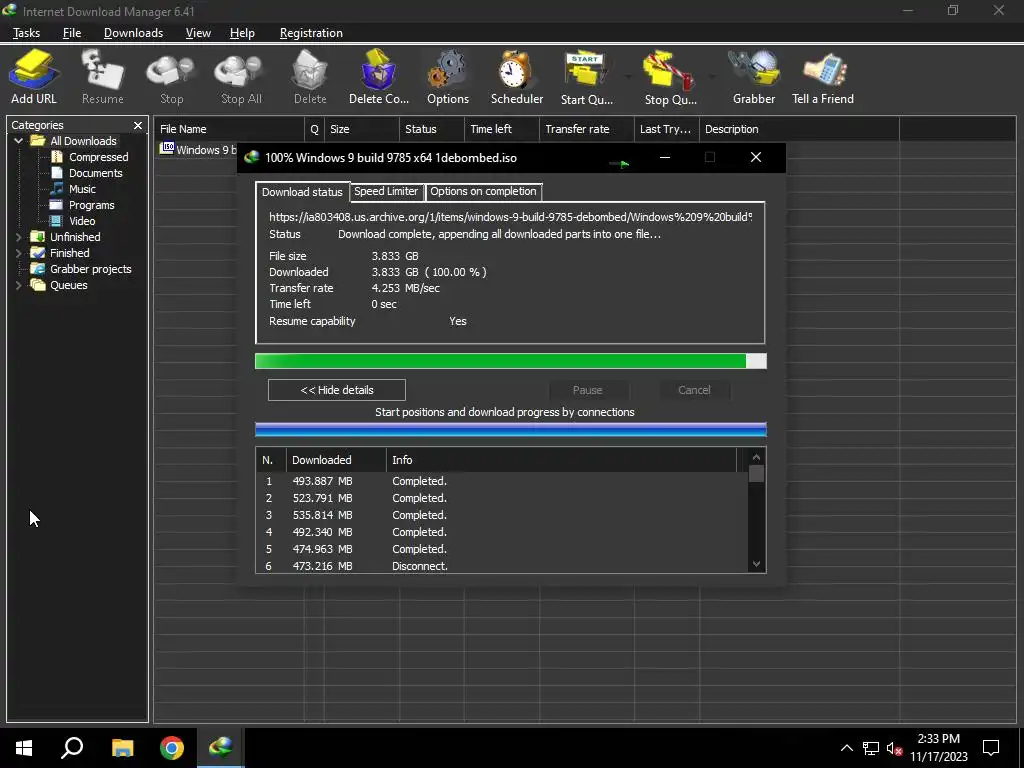Sort by Description column header
This screenshot has height=768, width=1024.
pyautogui.click(x=799, y=129)
